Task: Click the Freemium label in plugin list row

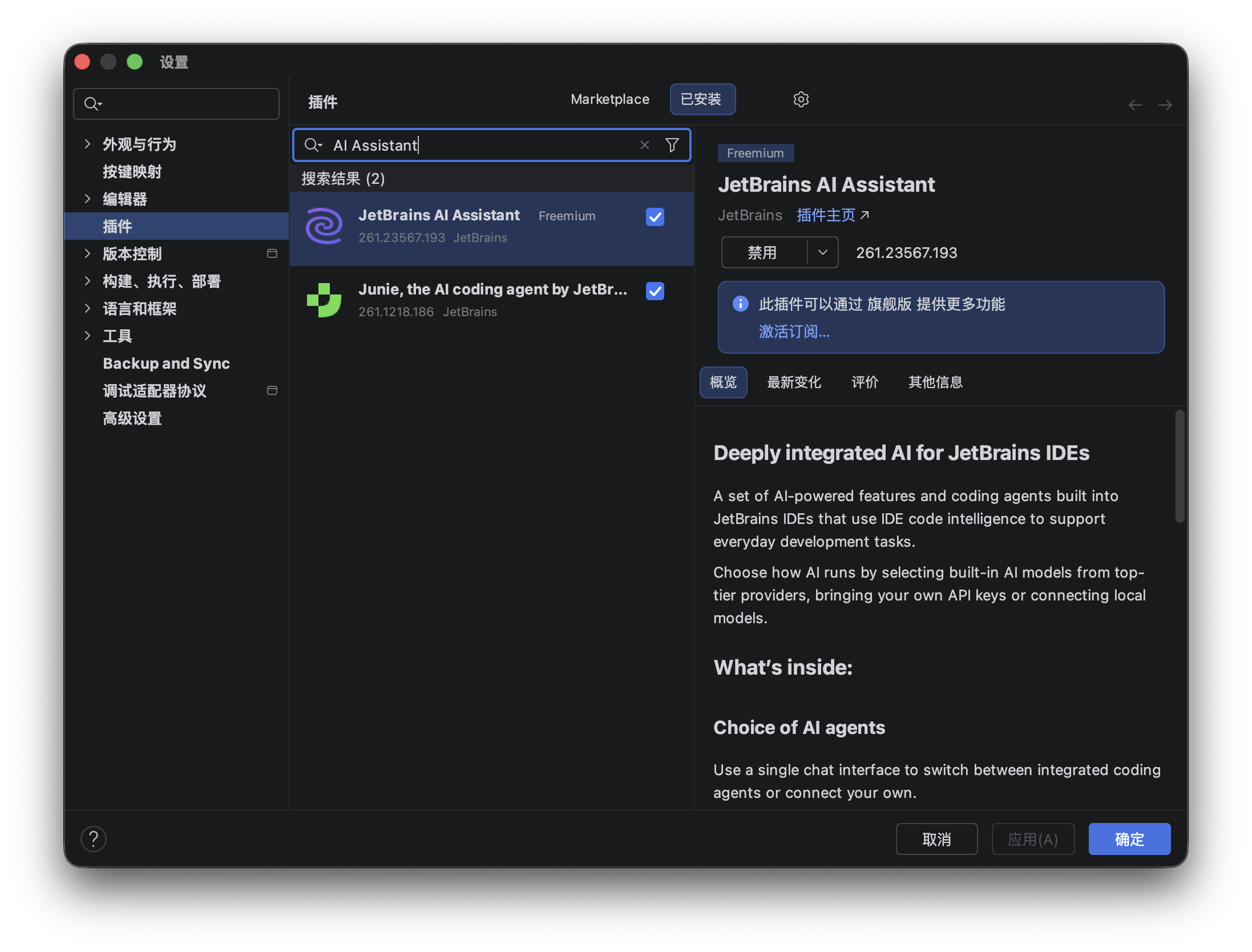Action: click(x=567, y=216)
